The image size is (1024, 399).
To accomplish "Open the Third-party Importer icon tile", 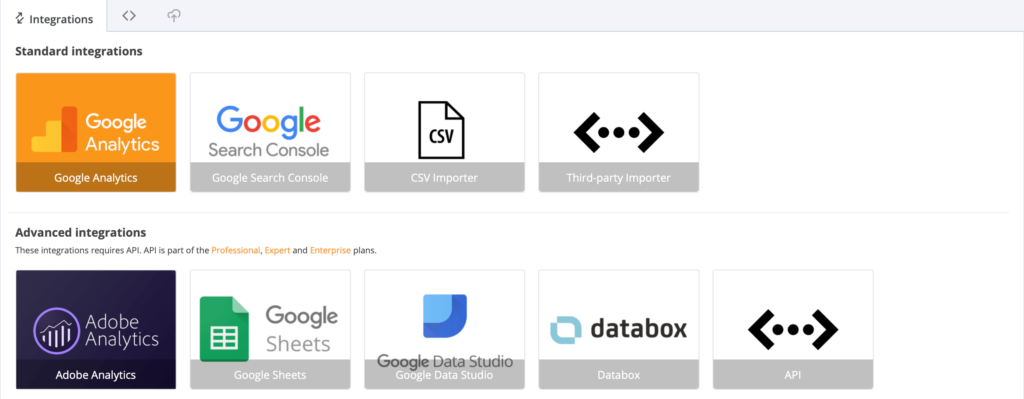I will [618, 133].
